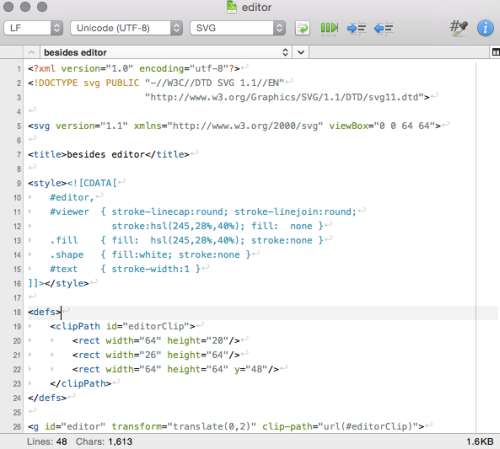The width and height of the screenshot is (500, 449).
Task: Click the shift left outdent icon
Action: (x=383, y=28)
